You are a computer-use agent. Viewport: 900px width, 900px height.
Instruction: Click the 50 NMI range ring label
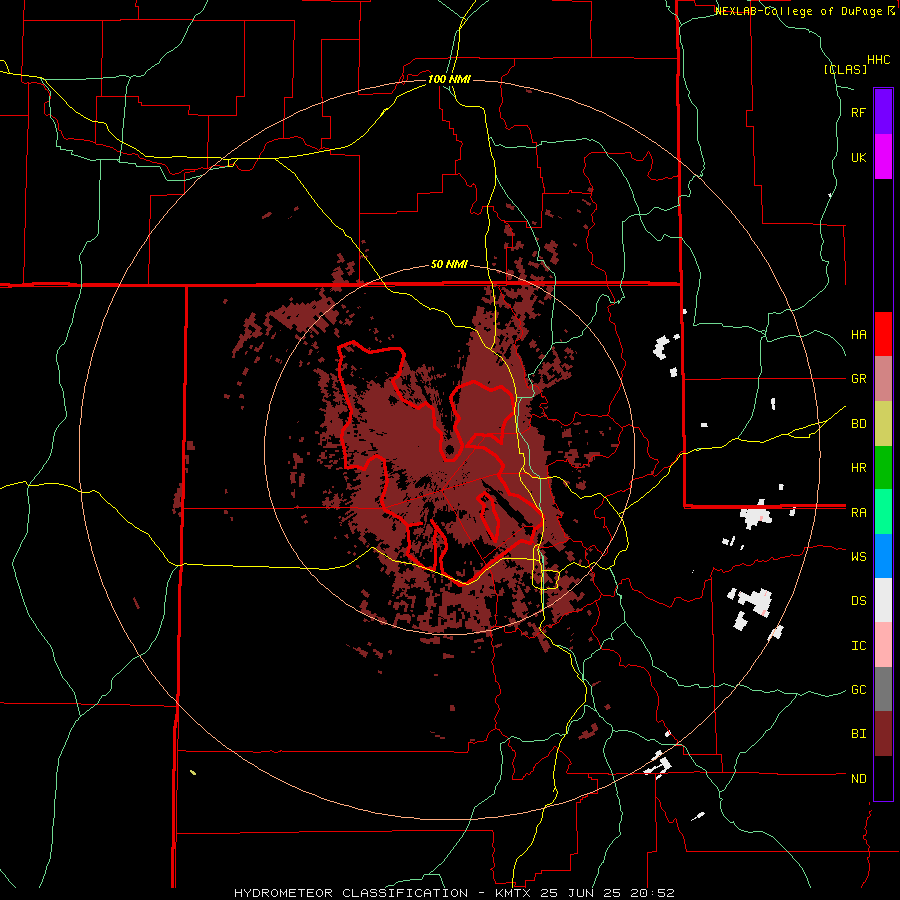[x=449, y=265]
